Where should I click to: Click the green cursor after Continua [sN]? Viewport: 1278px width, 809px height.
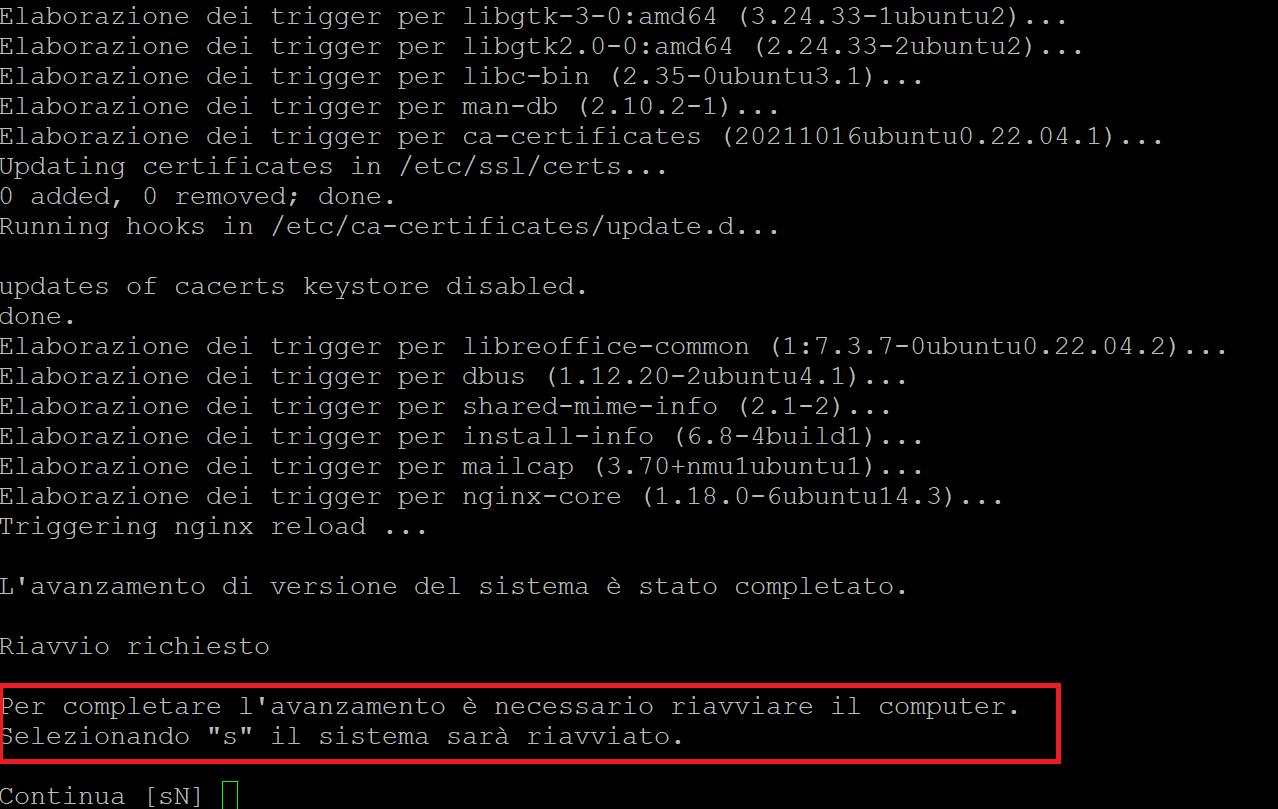click(x=229, y=796)
